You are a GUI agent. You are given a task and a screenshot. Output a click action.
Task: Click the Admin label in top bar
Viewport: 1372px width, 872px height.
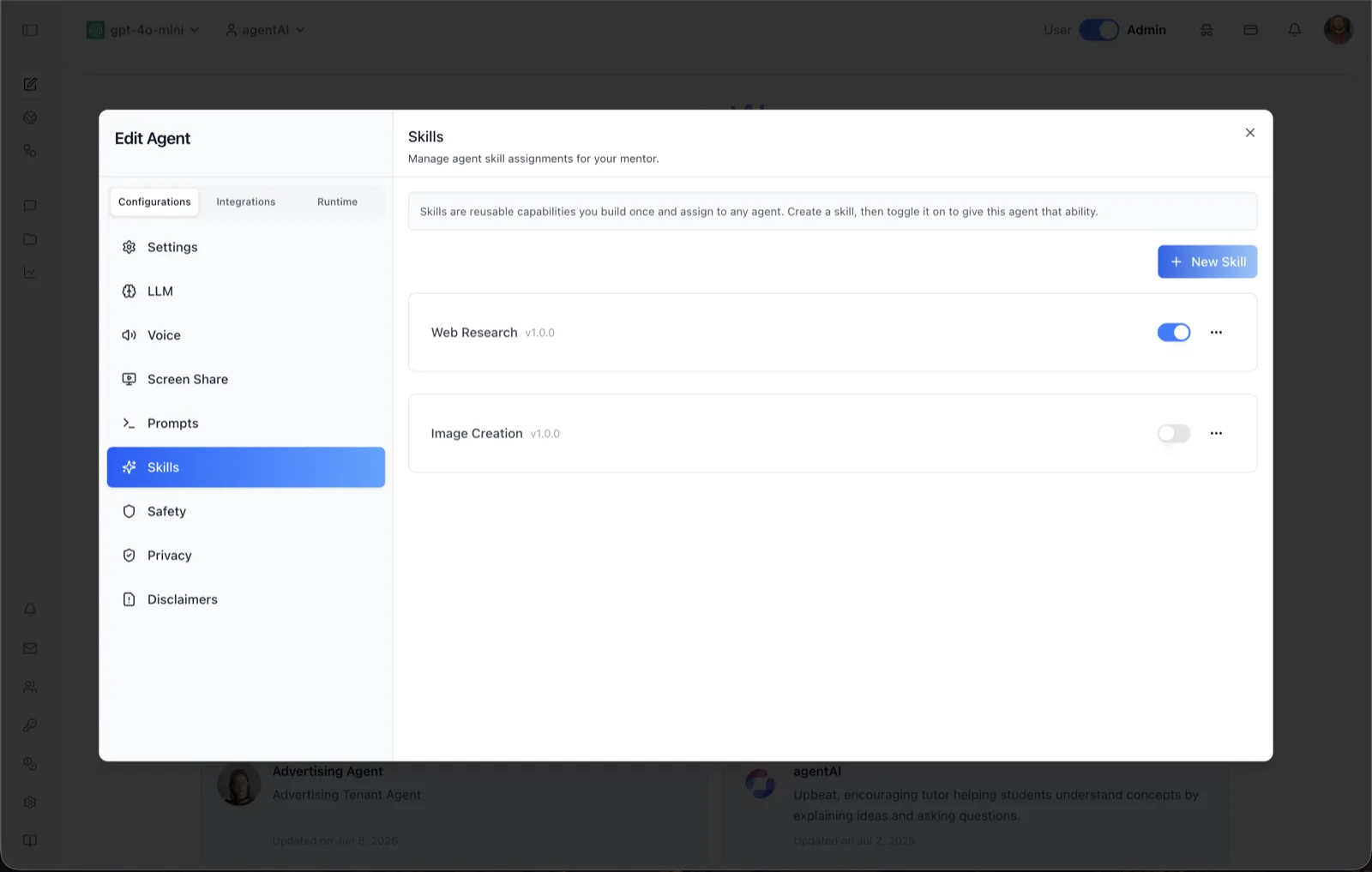click(x=1146, y=30)
